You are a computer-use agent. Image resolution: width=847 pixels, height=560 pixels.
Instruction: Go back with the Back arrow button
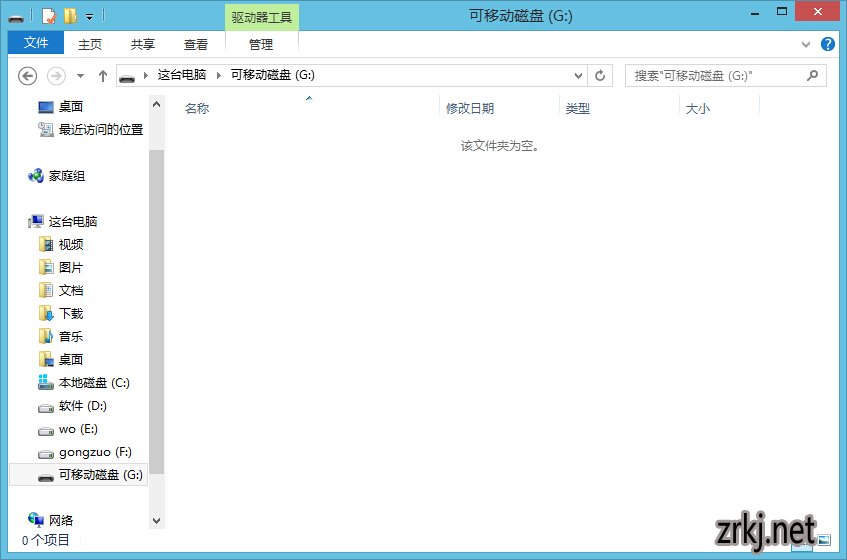[28, 76]
